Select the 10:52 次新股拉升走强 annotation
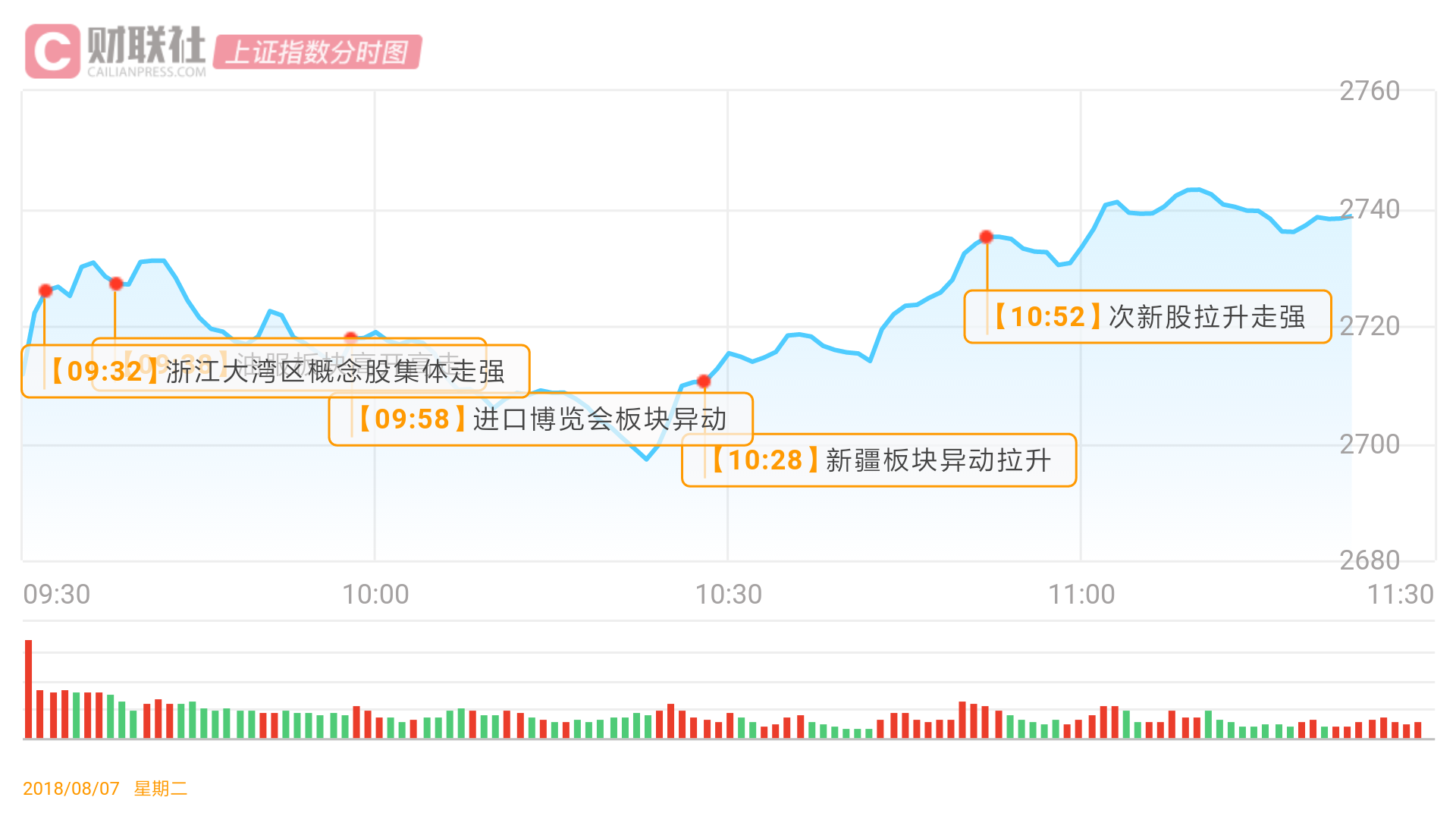Screen dimensions: 1456x813 [x=1148, y=317]
